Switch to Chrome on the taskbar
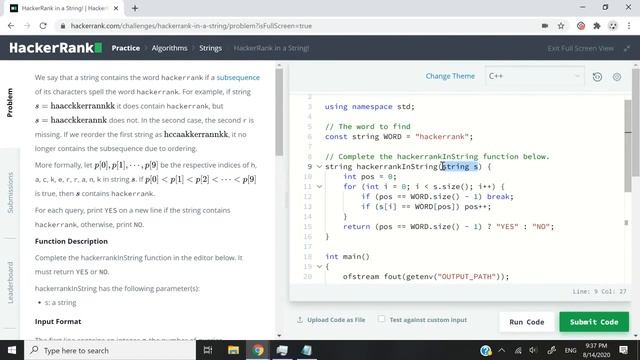The height and width of the screenshot is (360, 640). 258,350
